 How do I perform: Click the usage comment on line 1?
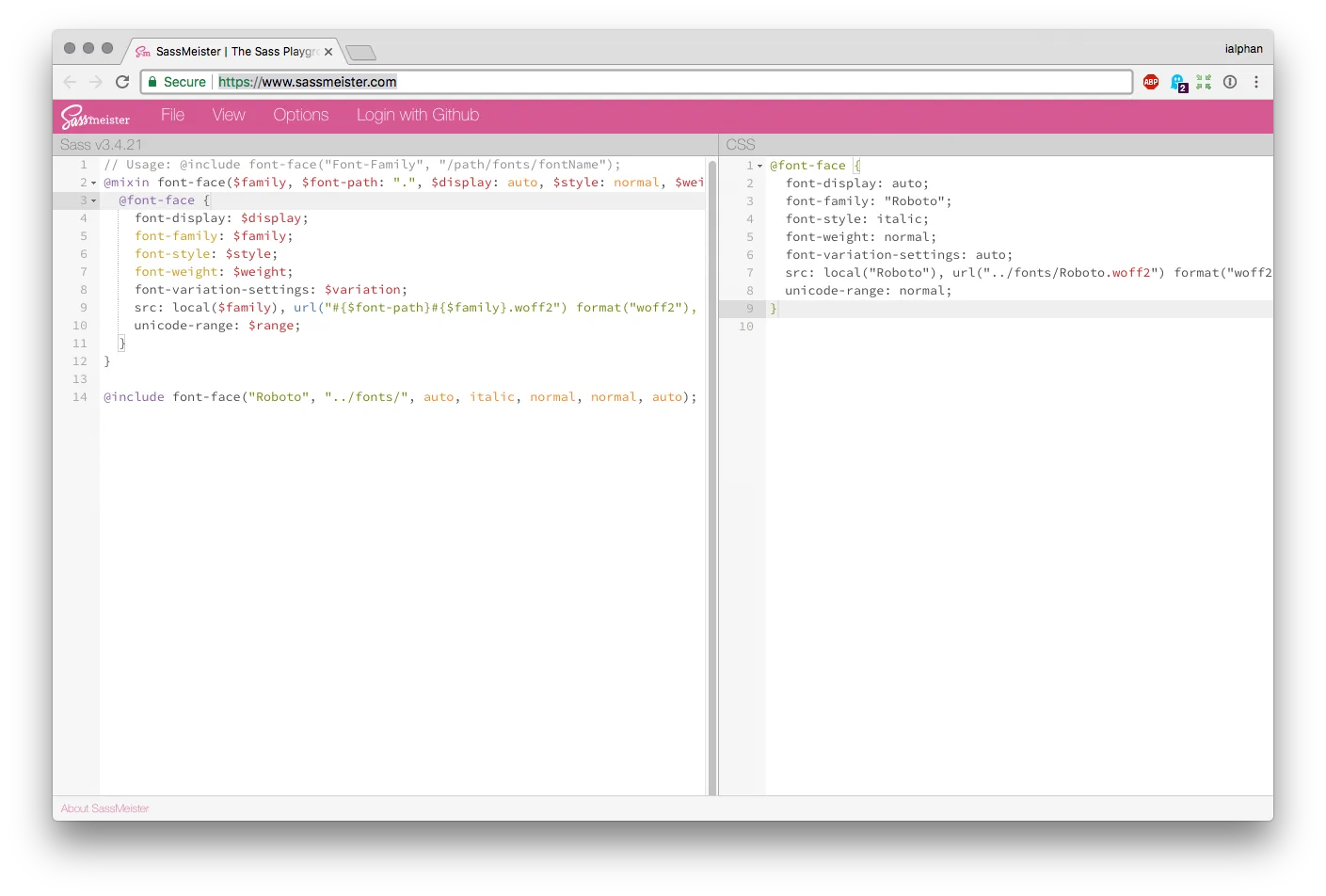pos(362,165)
